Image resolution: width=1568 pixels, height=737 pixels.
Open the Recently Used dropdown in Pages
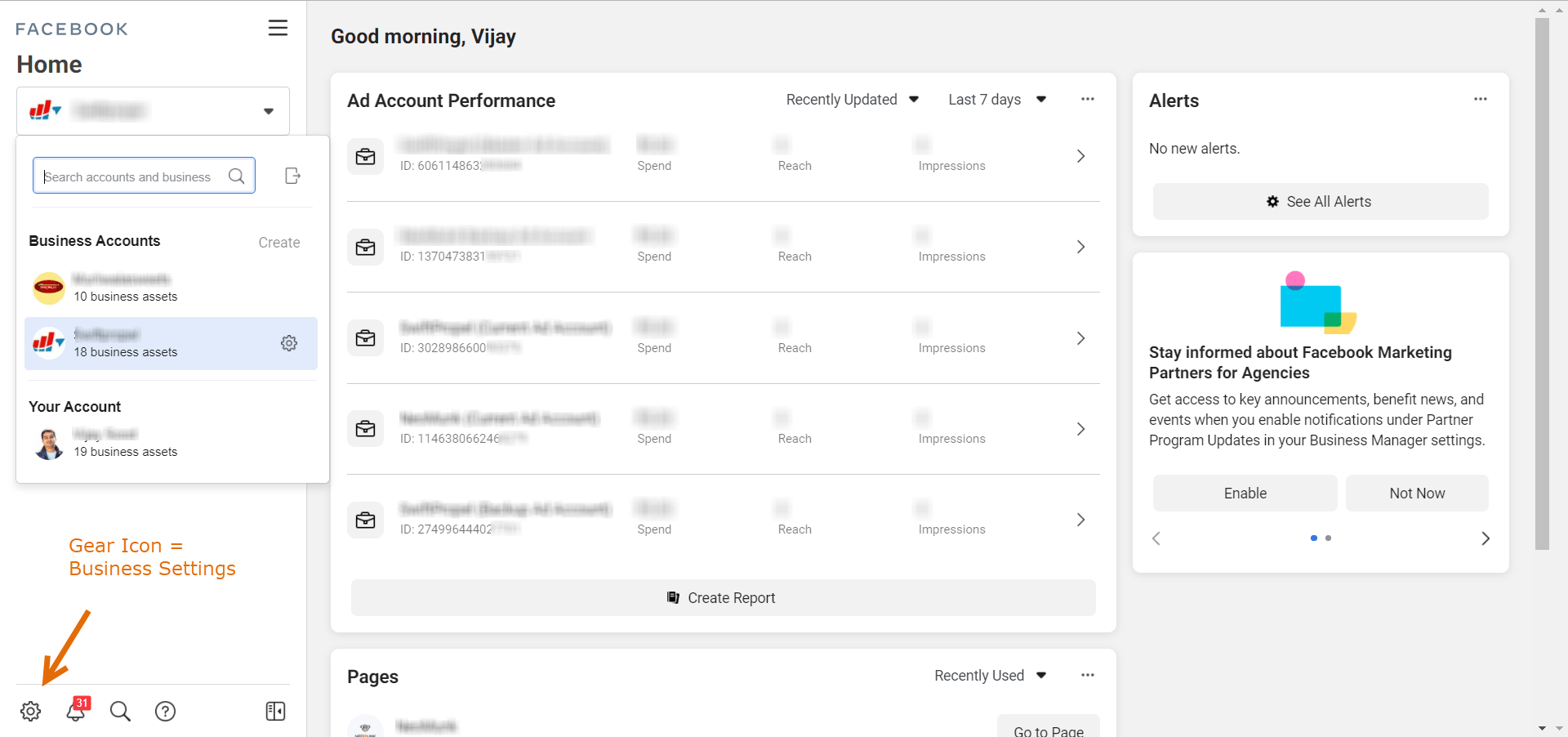coord(990,676)
